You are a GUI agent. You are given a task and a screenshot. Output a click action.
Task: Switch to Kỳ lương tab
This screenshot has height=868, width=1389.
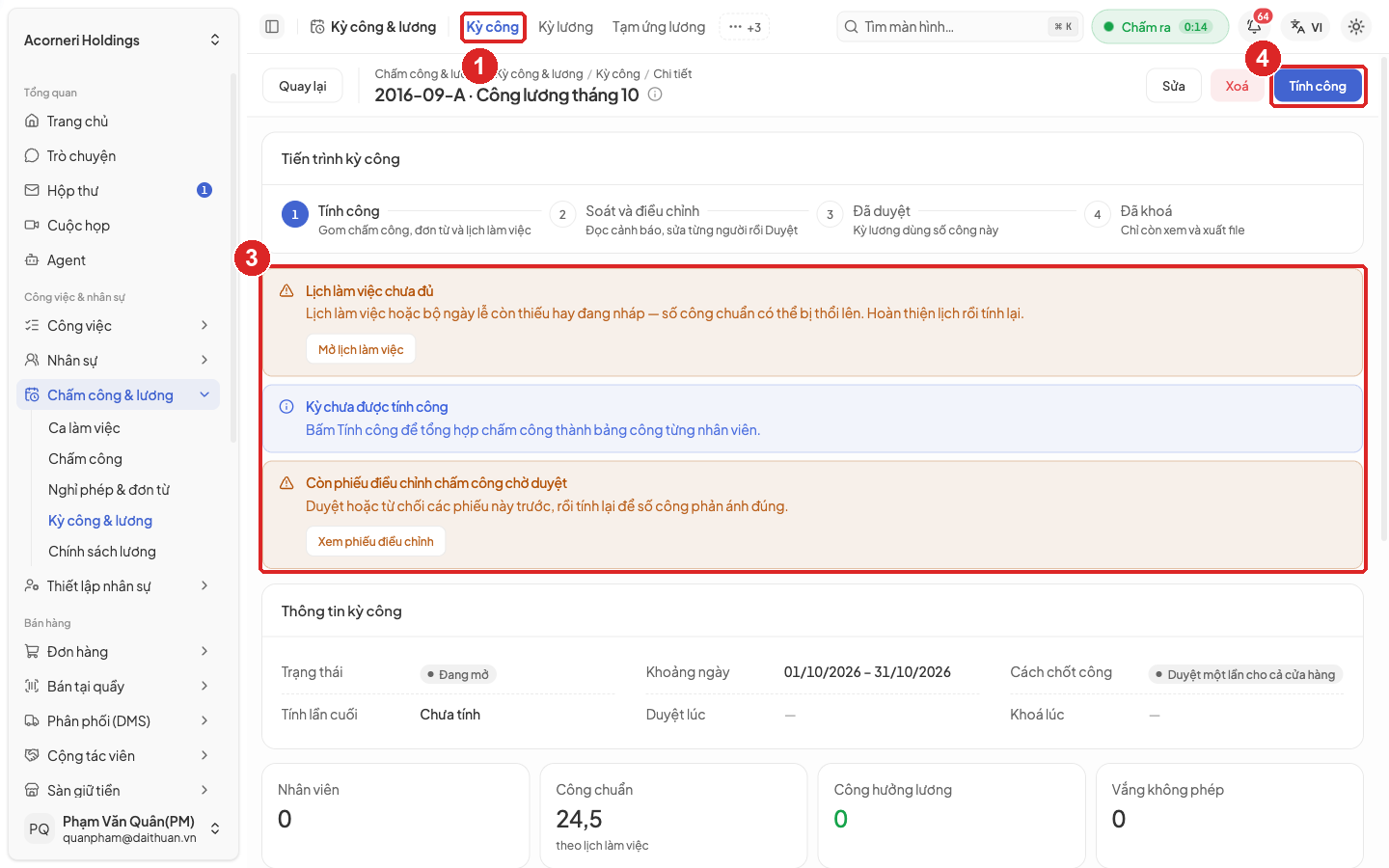coord(565,27)
